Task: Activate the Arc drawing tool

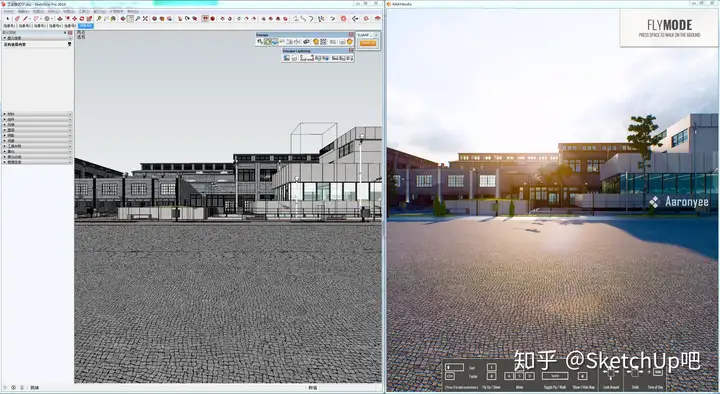Action: tap(36, 18)
